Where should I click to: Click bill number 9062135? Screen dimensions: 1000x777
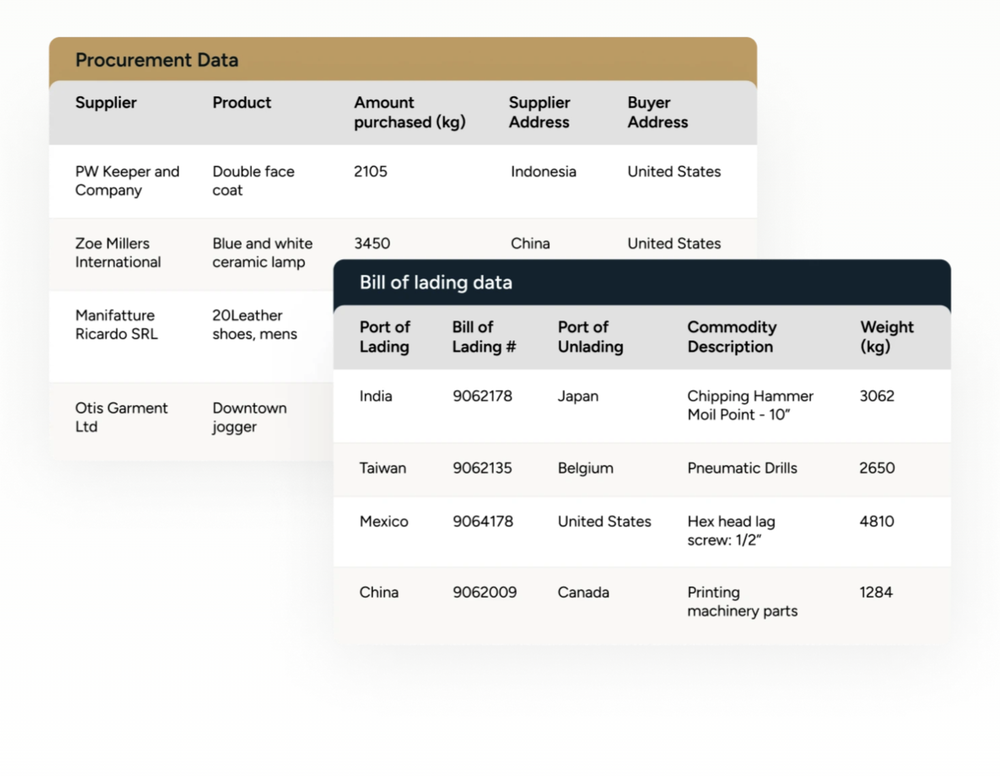tap(482, 468)
